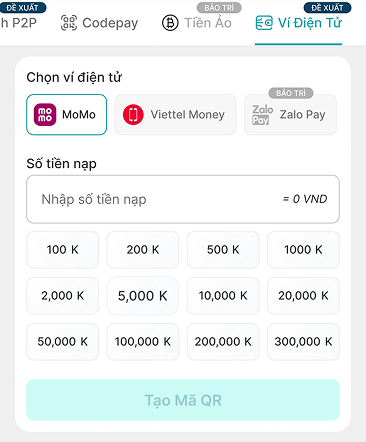Choose the 20,000 K preset amount
The width and height of the screenshot is (366, 442).
tap(303, 296)
